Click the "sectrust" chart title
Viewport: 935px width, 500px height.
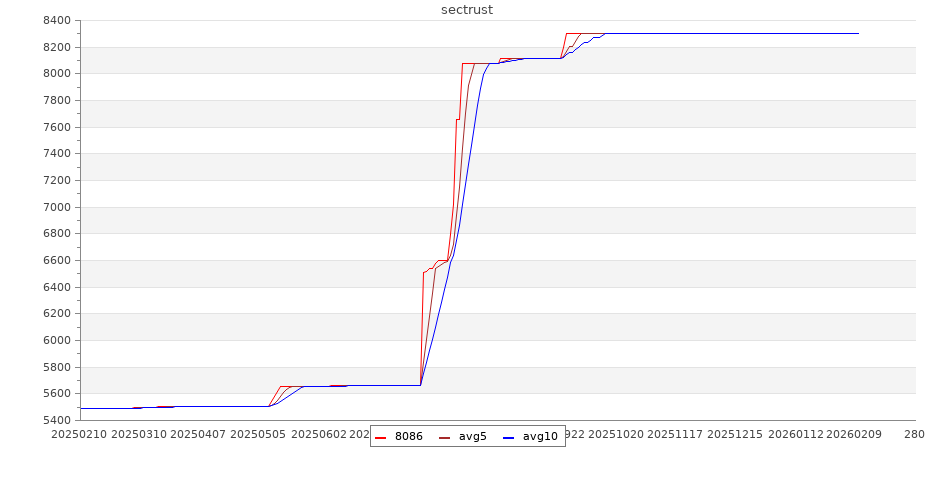point(467,10)
